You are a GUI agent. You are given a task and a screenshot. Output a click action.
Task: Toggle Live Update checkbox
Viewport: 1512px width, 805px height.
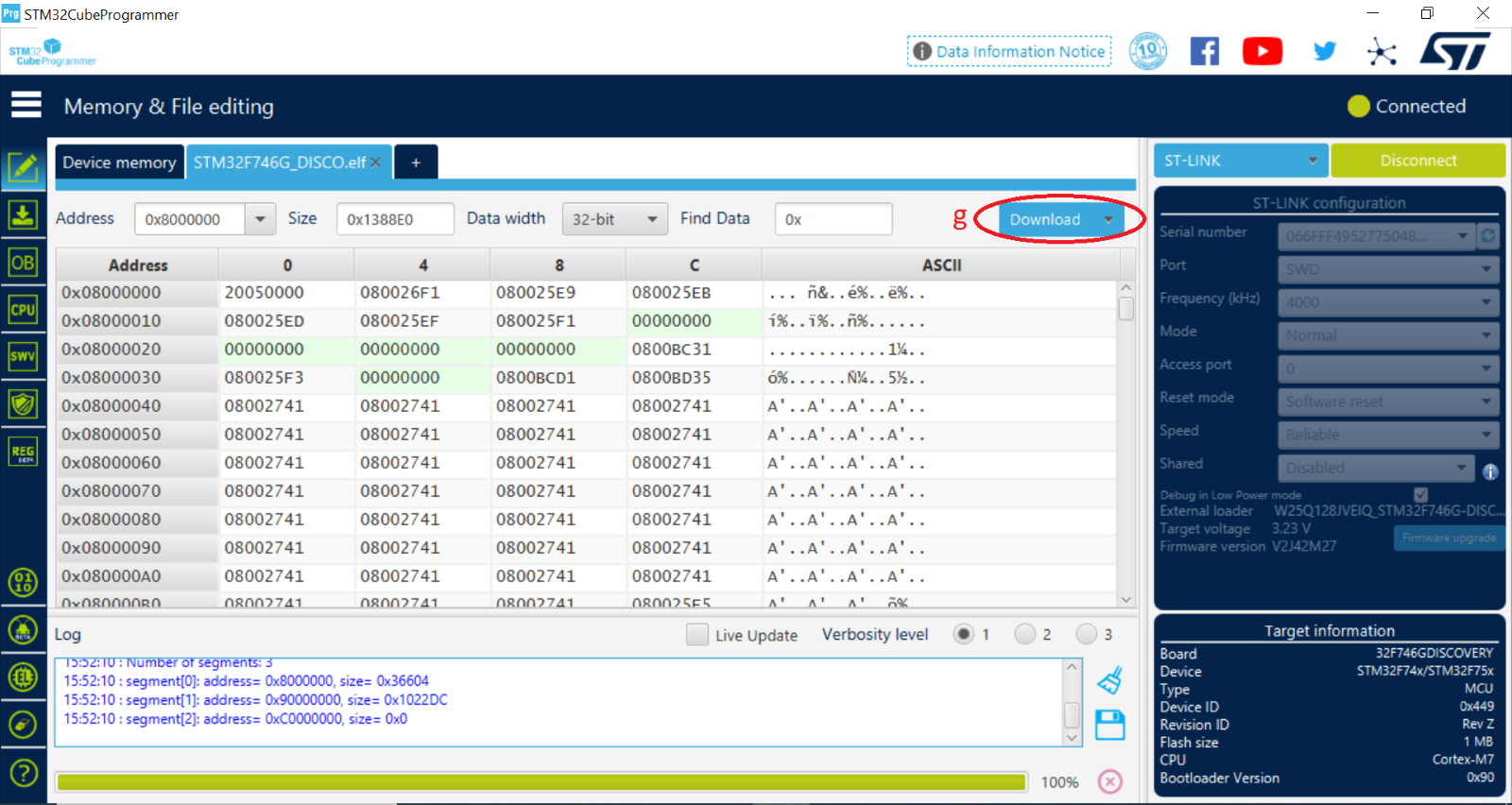point(697,634)
